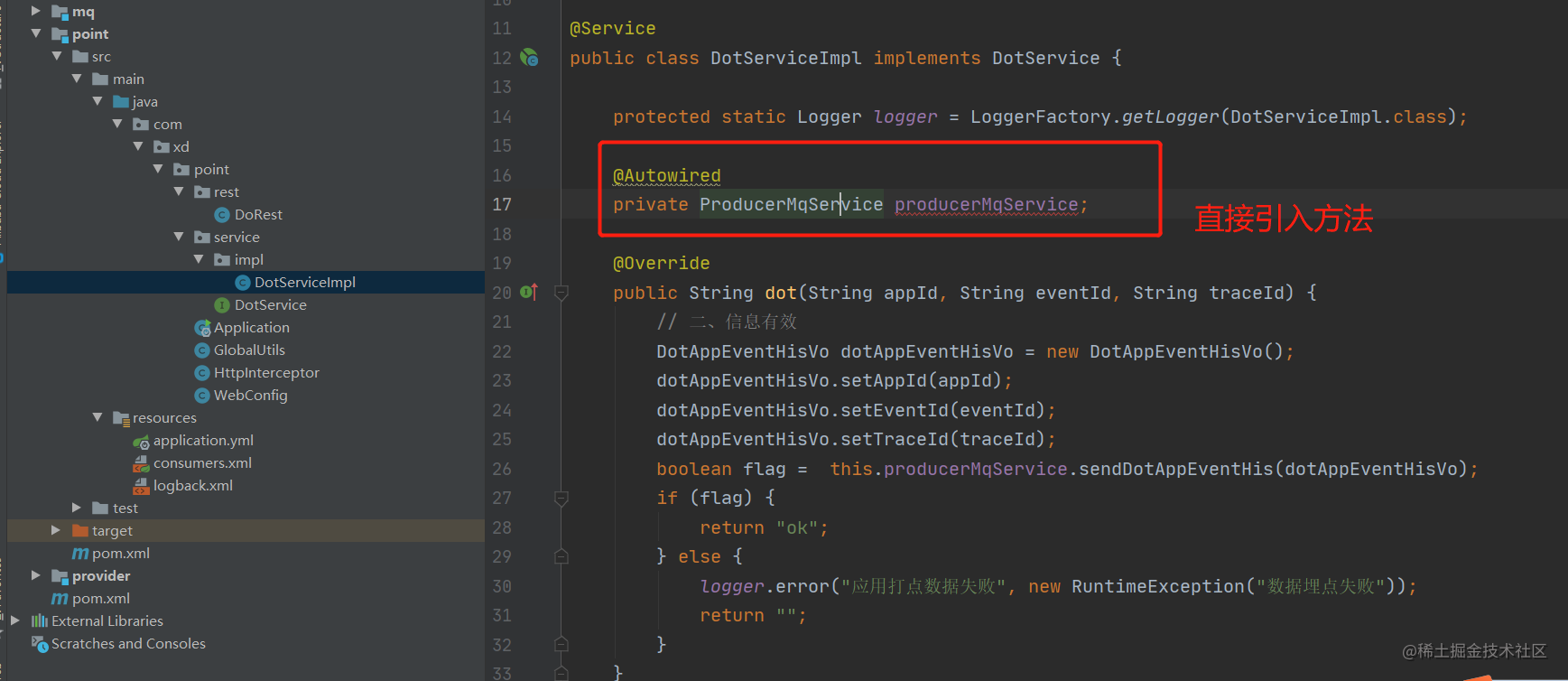Click application.yml Spring config icon
Screen dimensions: 1568x681
[x=141, y=442]
